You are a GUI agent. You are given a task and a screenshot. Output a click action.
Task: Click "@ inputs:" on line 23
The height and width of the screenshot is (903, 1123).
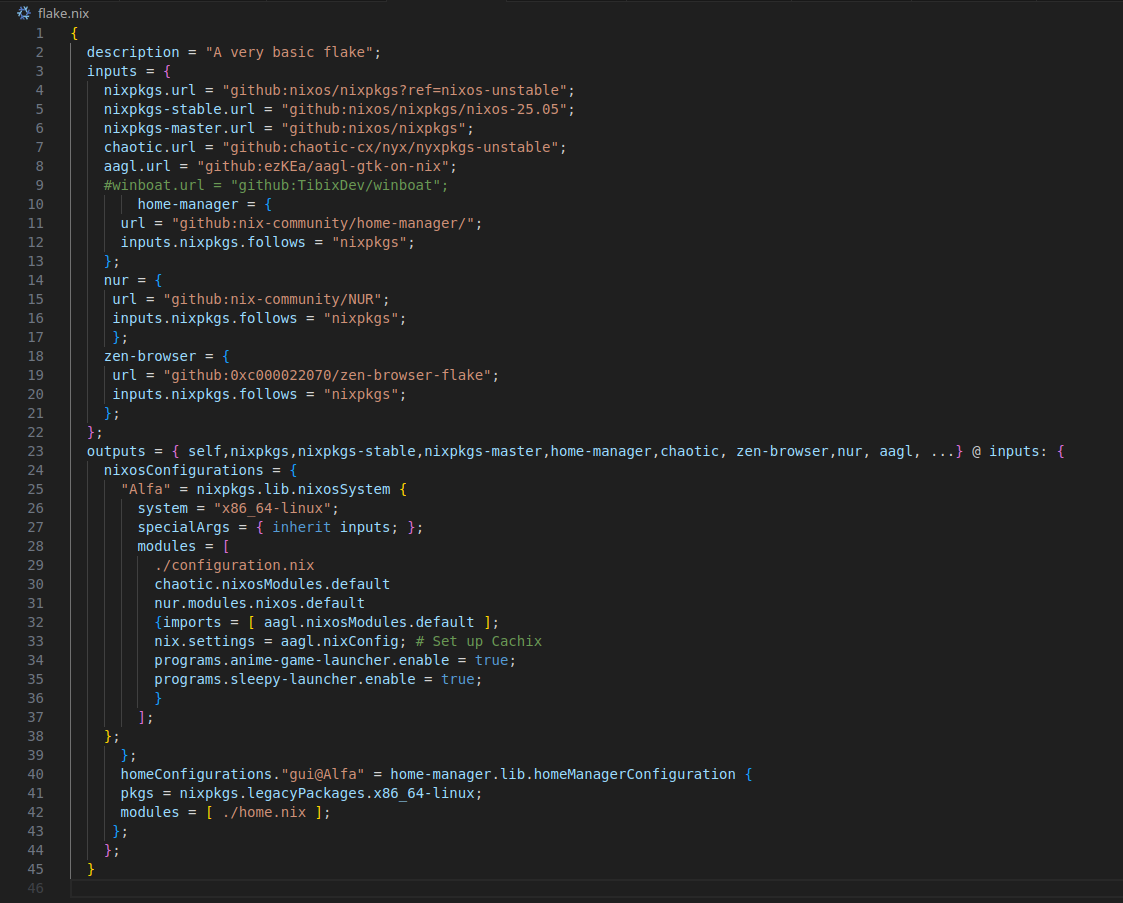tap(1009, 451)
